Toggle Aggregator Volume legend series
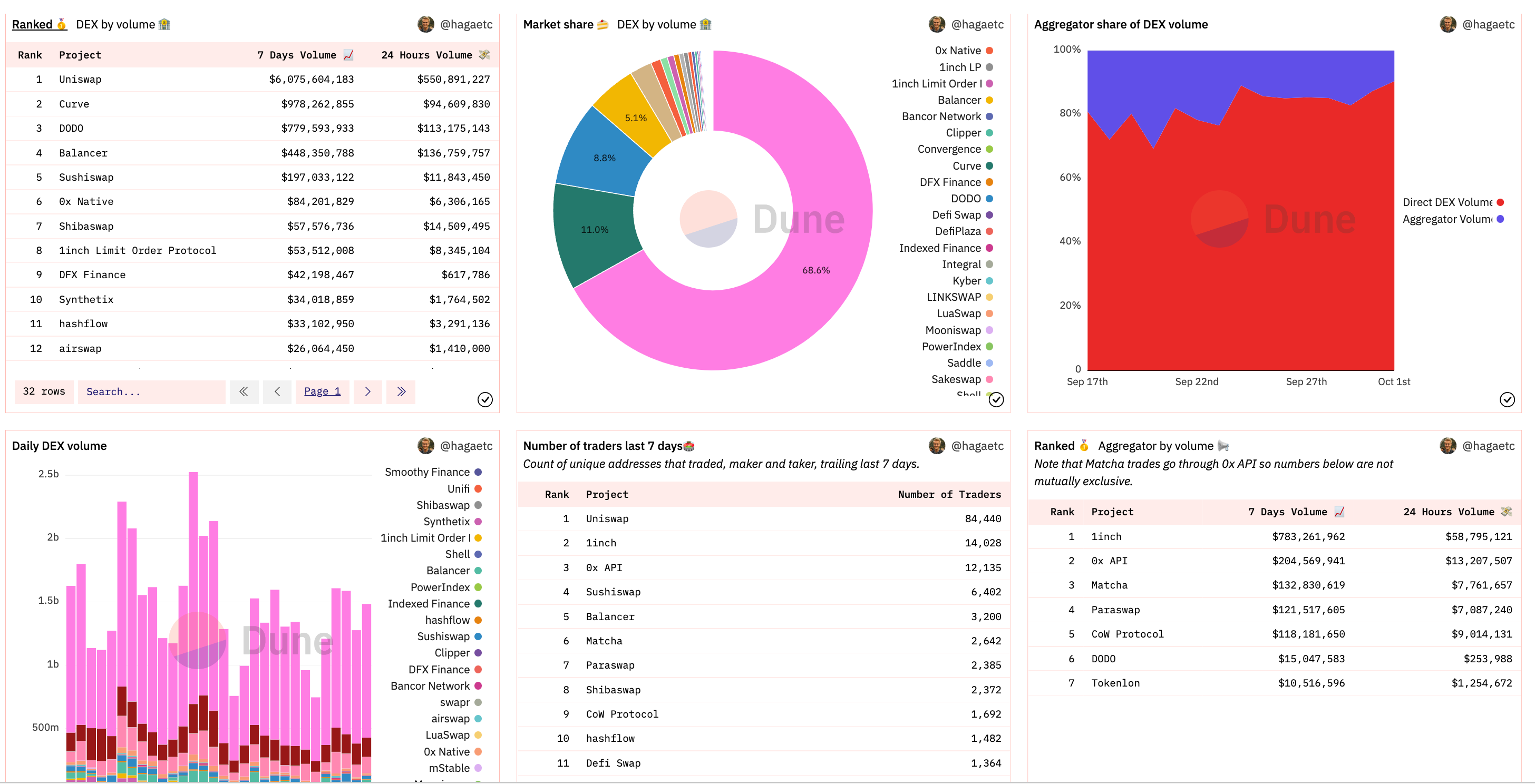Image resolution: width=1535 pixels, height=784 pixels. click(1453, 219)
